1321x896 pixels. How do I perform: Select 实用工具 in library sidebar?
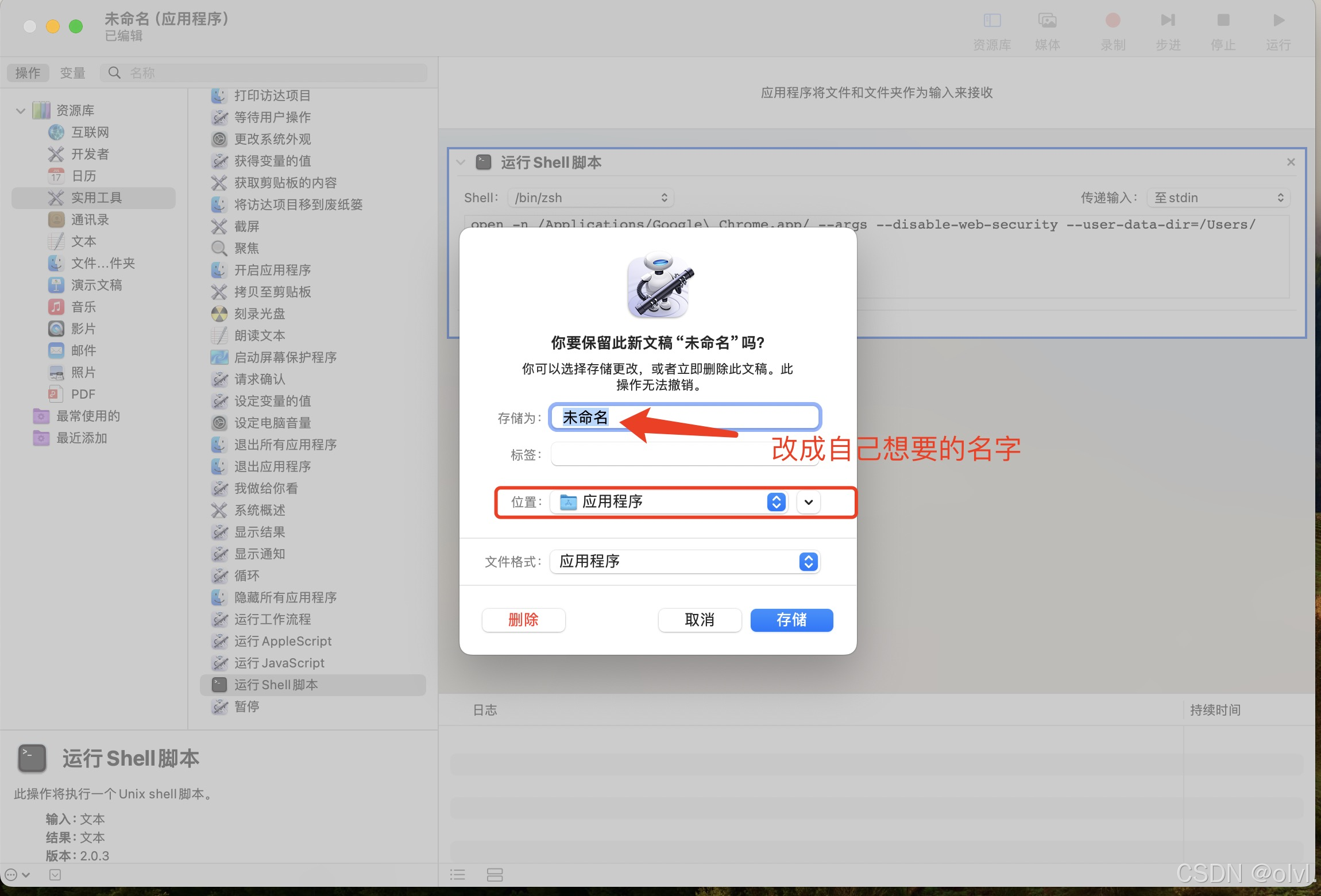pyautogui.click(x=96, y=198)
